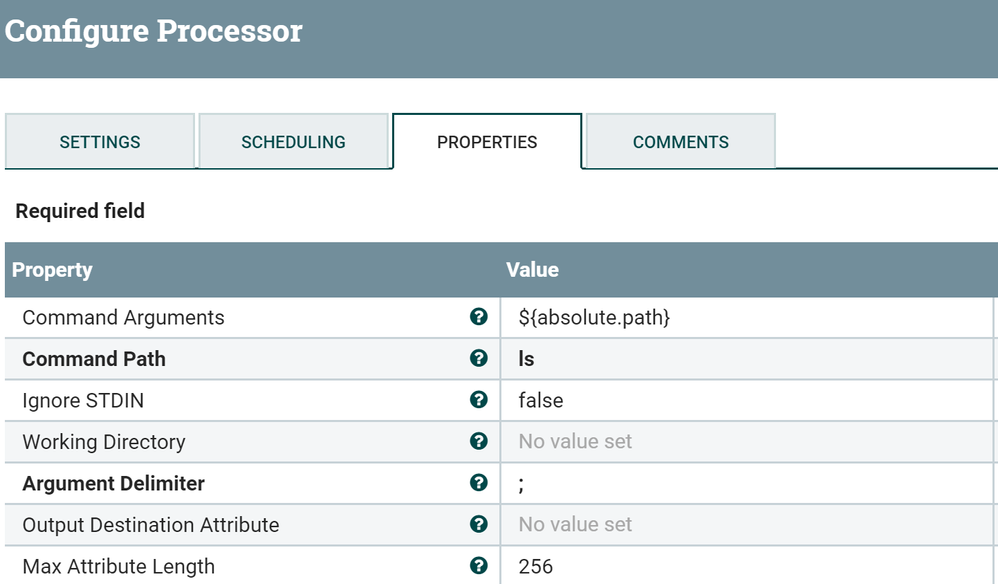Click help icon beside Command Arguments
This screenshot has width=998, height=584.
point(478,317)
